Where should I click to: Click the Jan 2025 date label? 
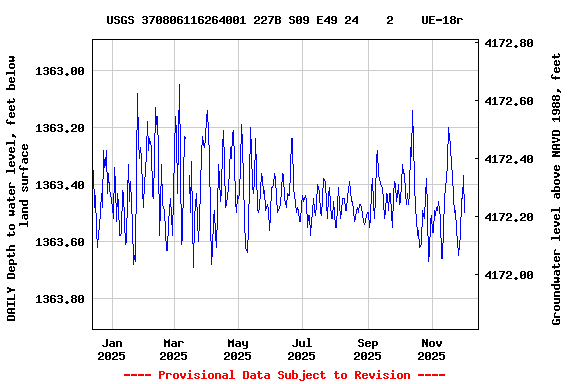coord(112,349)
